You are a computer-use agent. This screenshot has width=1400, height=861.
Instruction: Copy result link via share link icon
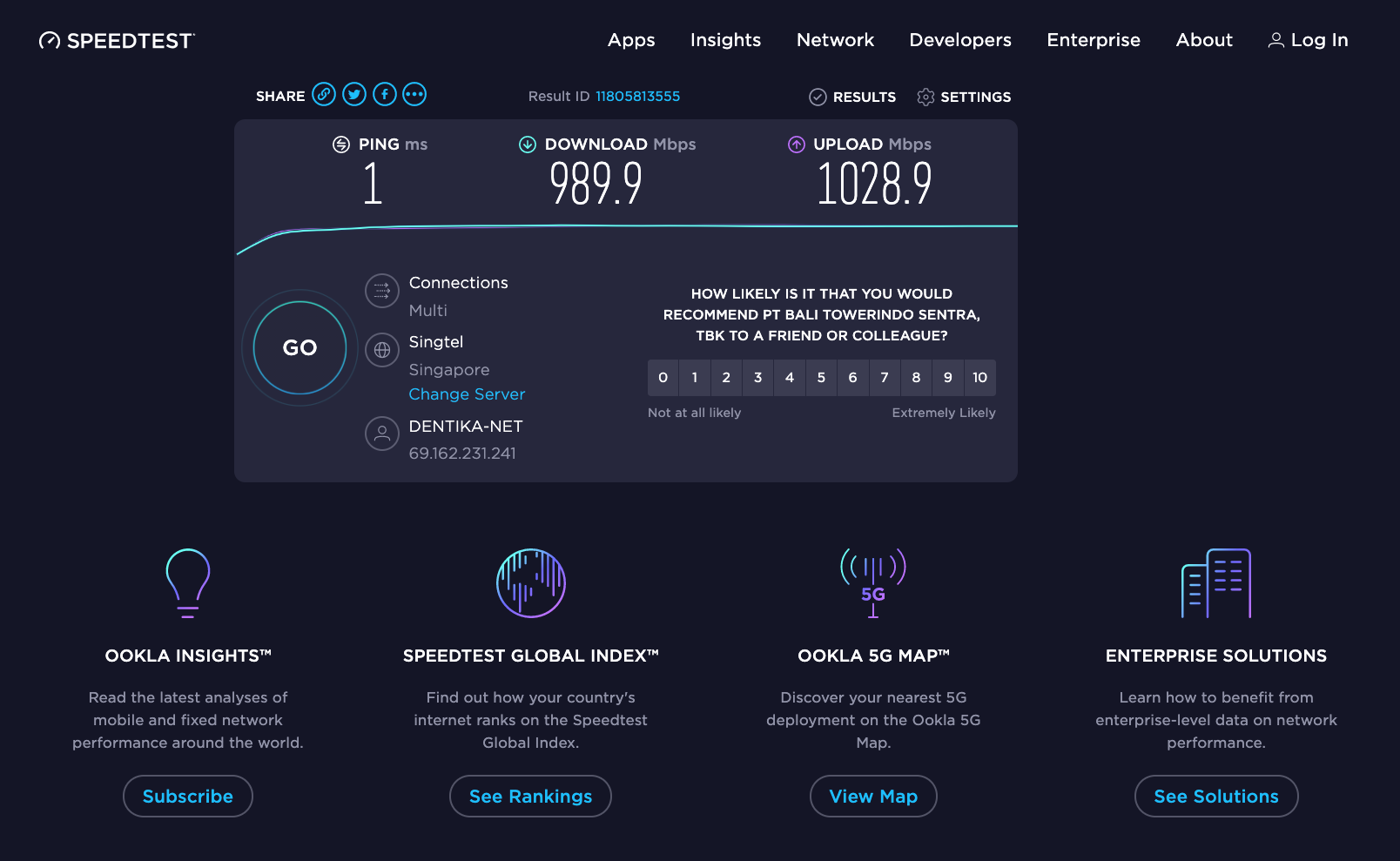[324, 94]
